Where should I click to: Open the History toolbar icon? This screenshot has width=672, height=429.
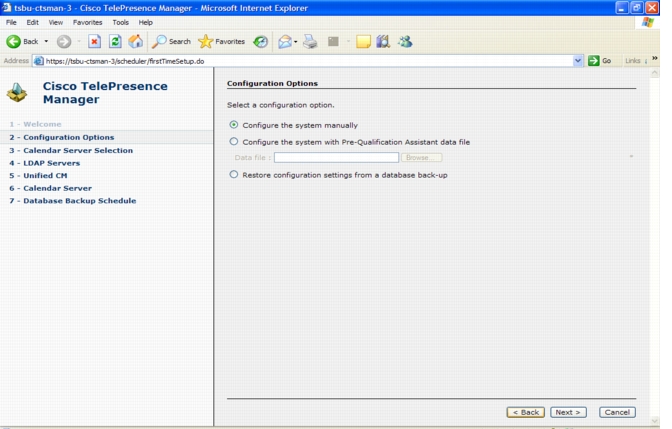point(260,42)
